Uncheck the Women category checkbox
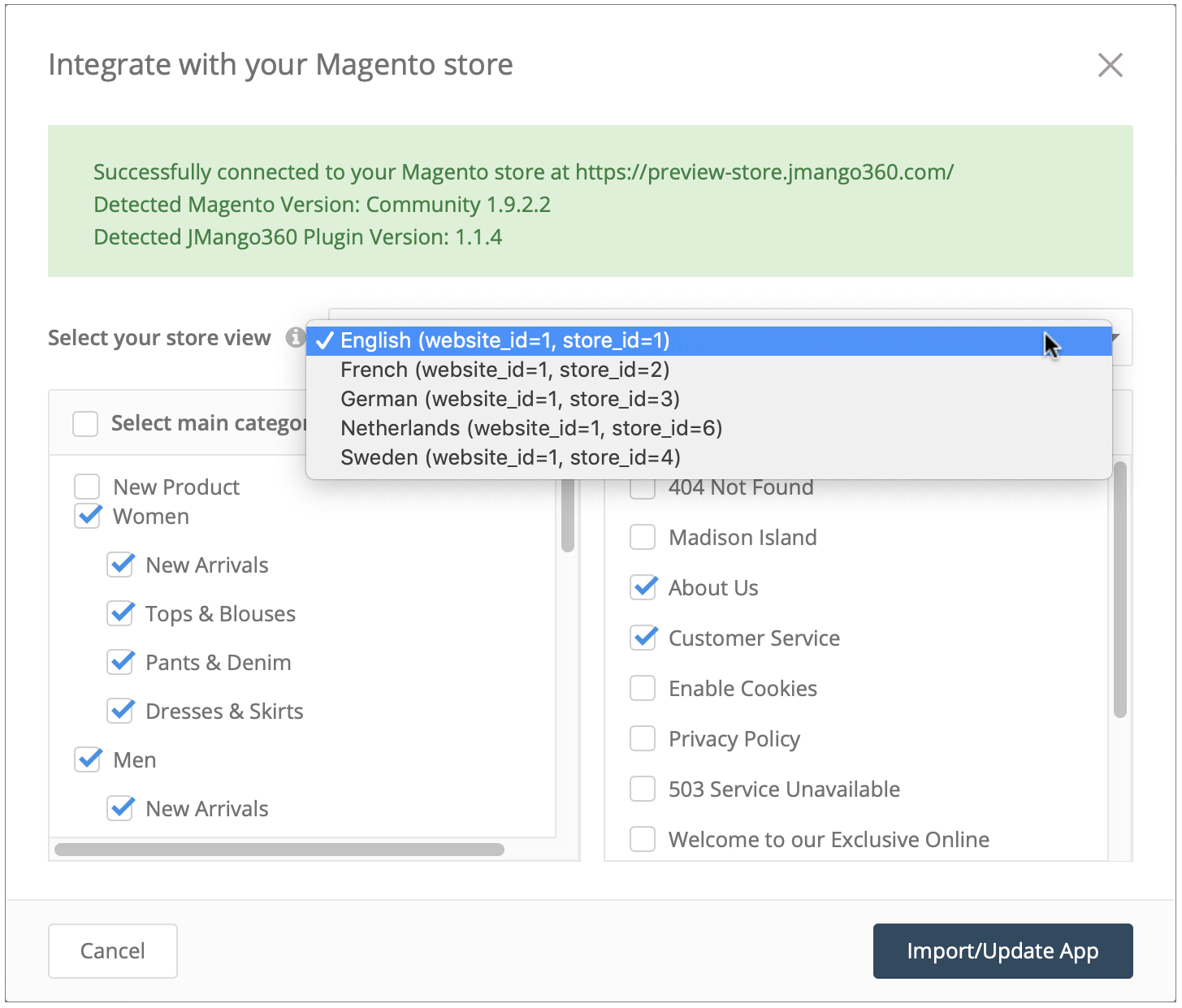 (x=88, y=517)
